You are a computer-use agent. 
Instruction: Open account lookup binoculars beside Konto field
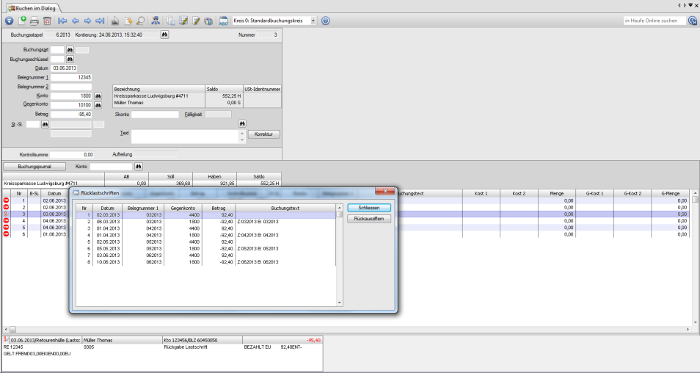pyautogui.click(x=98, y=96)
